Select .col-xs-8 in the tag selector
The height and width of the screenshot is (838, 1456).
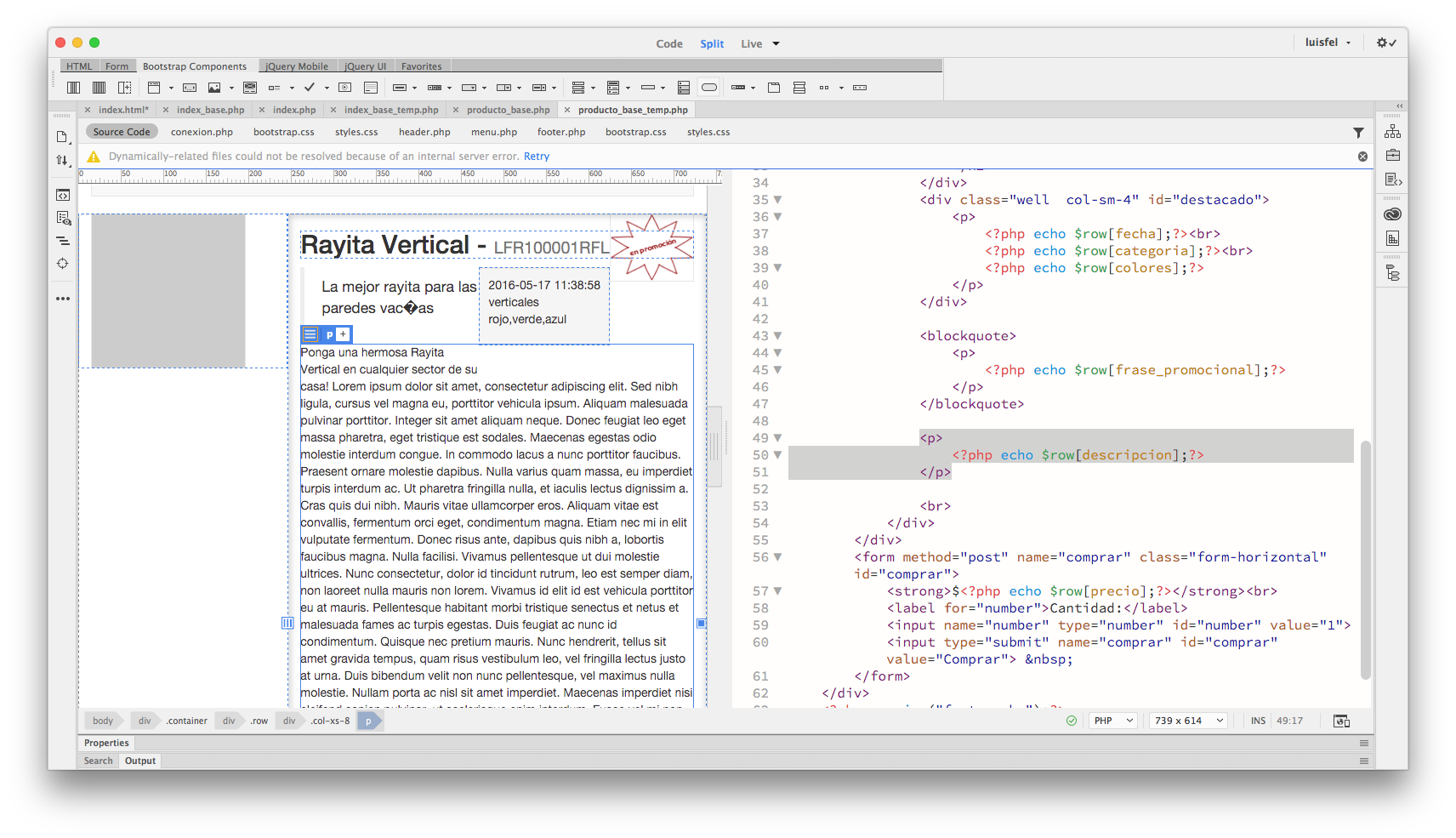click(x=330, y=721)
